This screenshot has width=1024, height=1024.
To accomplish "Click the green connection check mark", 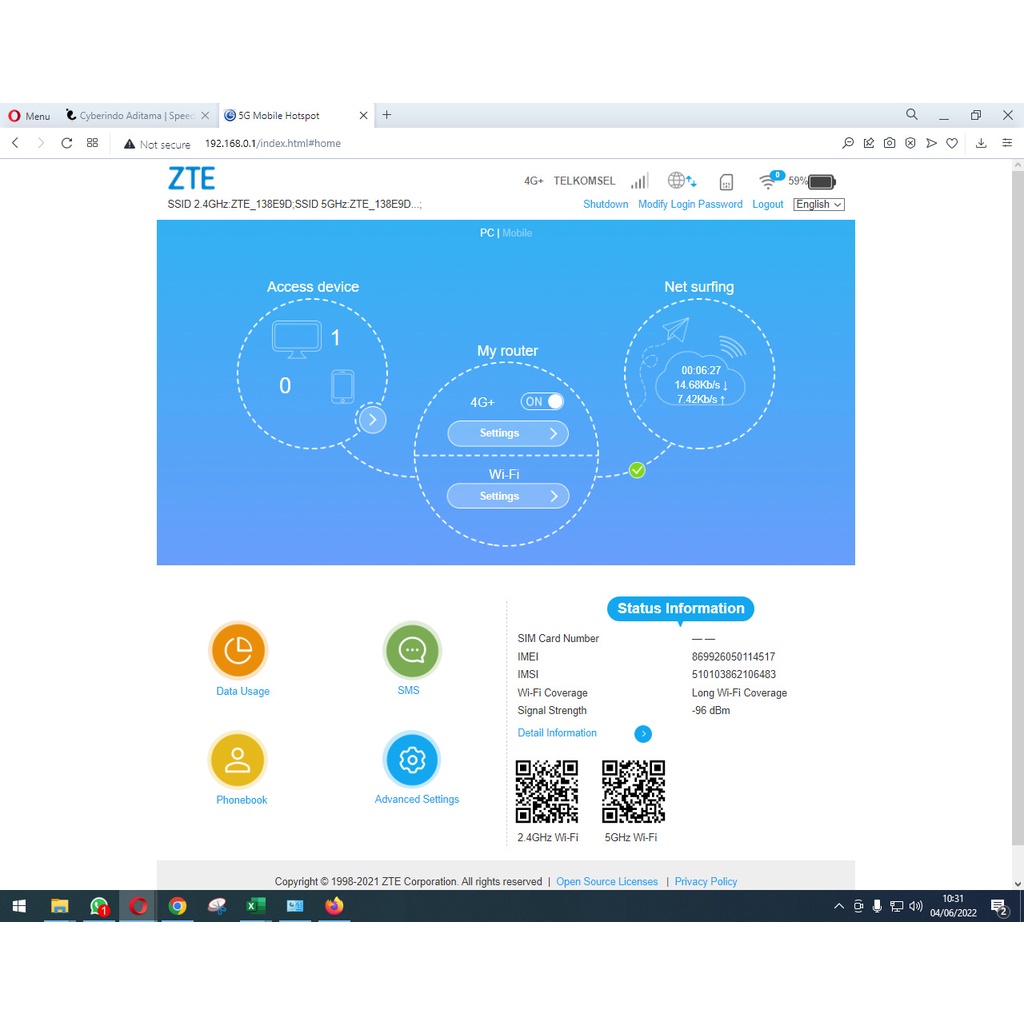I will point(637,470).
